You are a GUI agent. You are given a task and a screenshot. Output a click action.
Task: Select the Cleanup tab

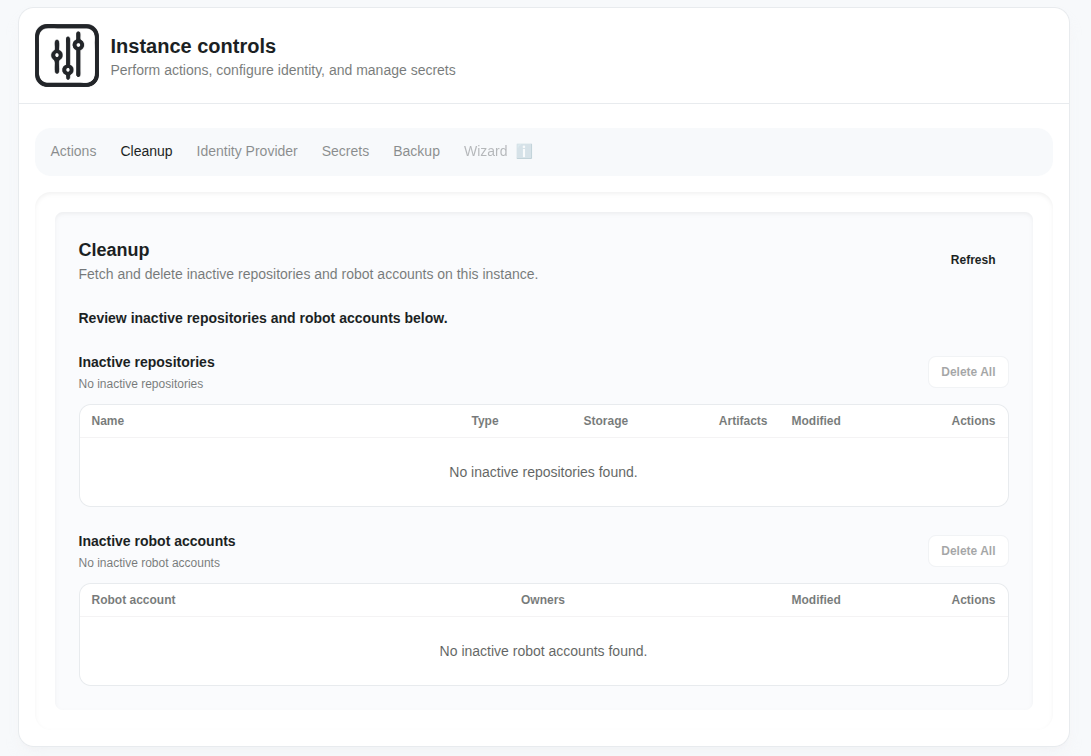point(146,152)
